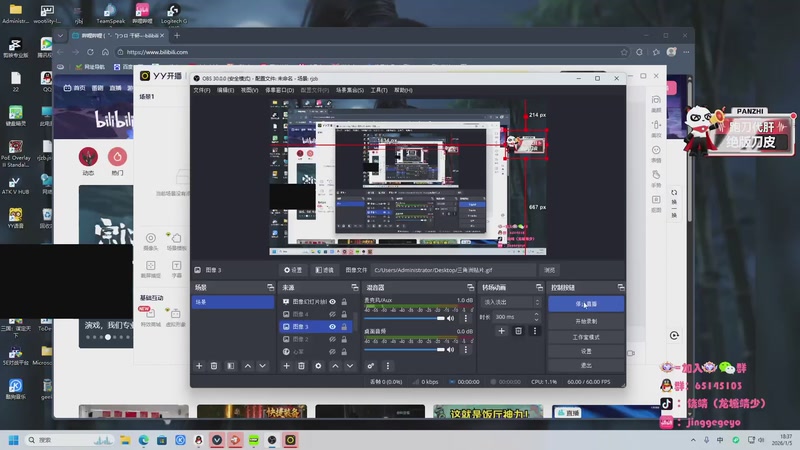Open OBS 场景集合(S) menu
800x450 pixels.
pos(350,90)
